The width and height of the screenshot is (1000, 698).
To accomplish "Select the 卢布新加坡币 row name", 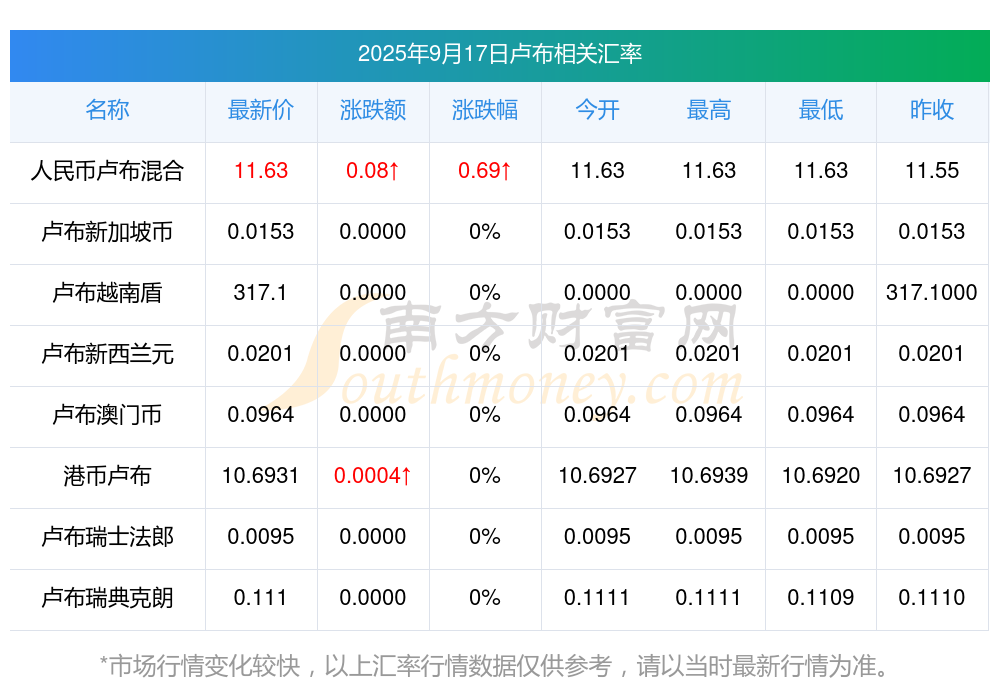I will coord(107,232).
